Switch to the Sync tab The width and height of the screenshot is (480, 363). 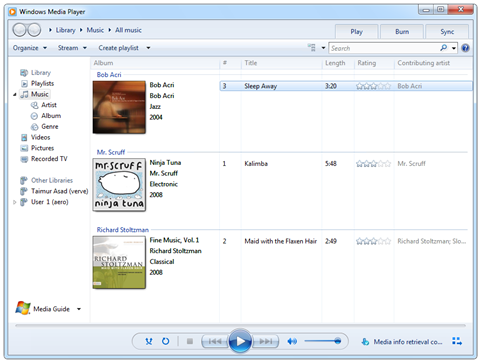[x=447, y=32]
